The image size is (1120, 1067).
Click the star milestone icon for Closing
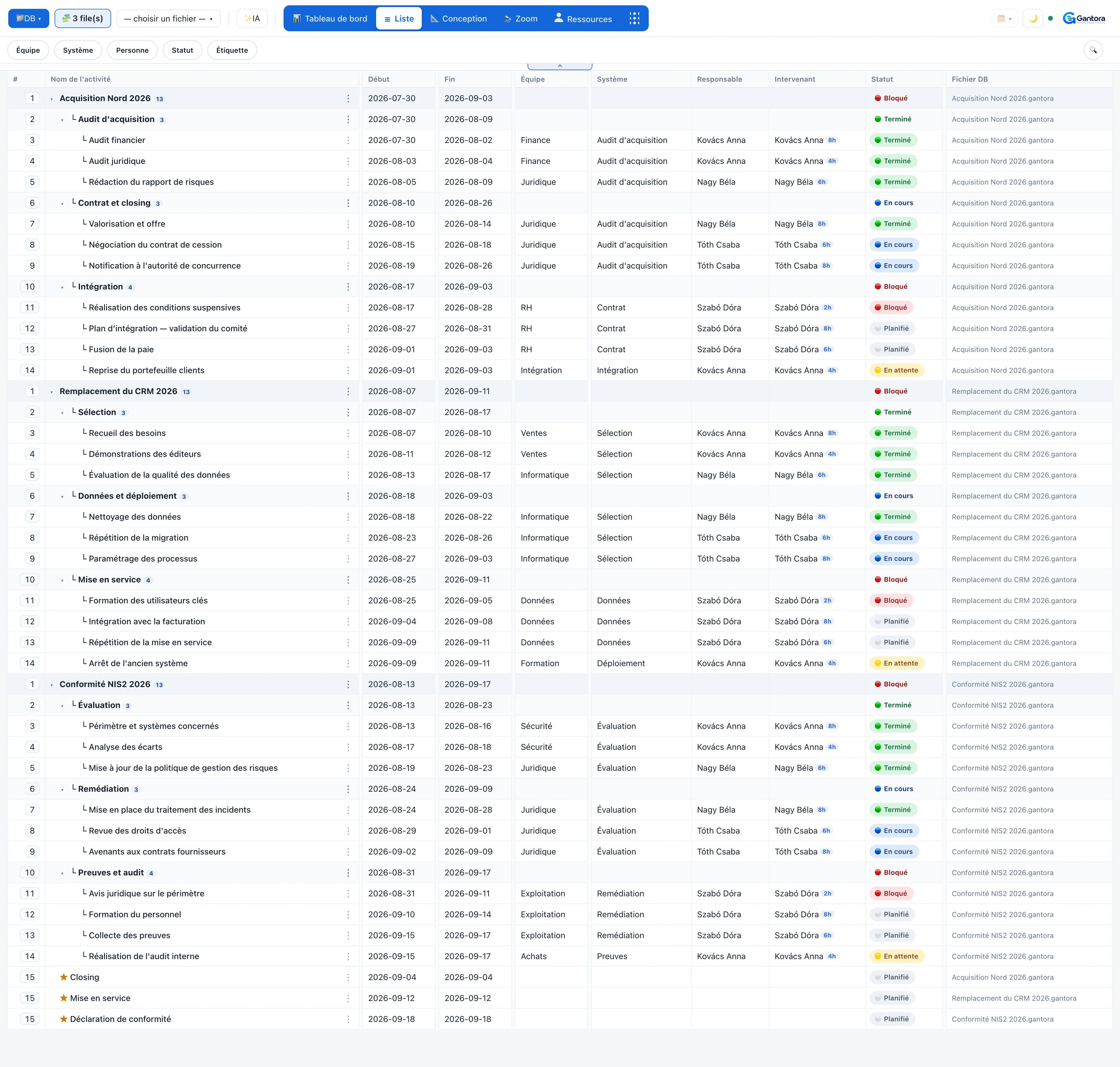[64, 977]
